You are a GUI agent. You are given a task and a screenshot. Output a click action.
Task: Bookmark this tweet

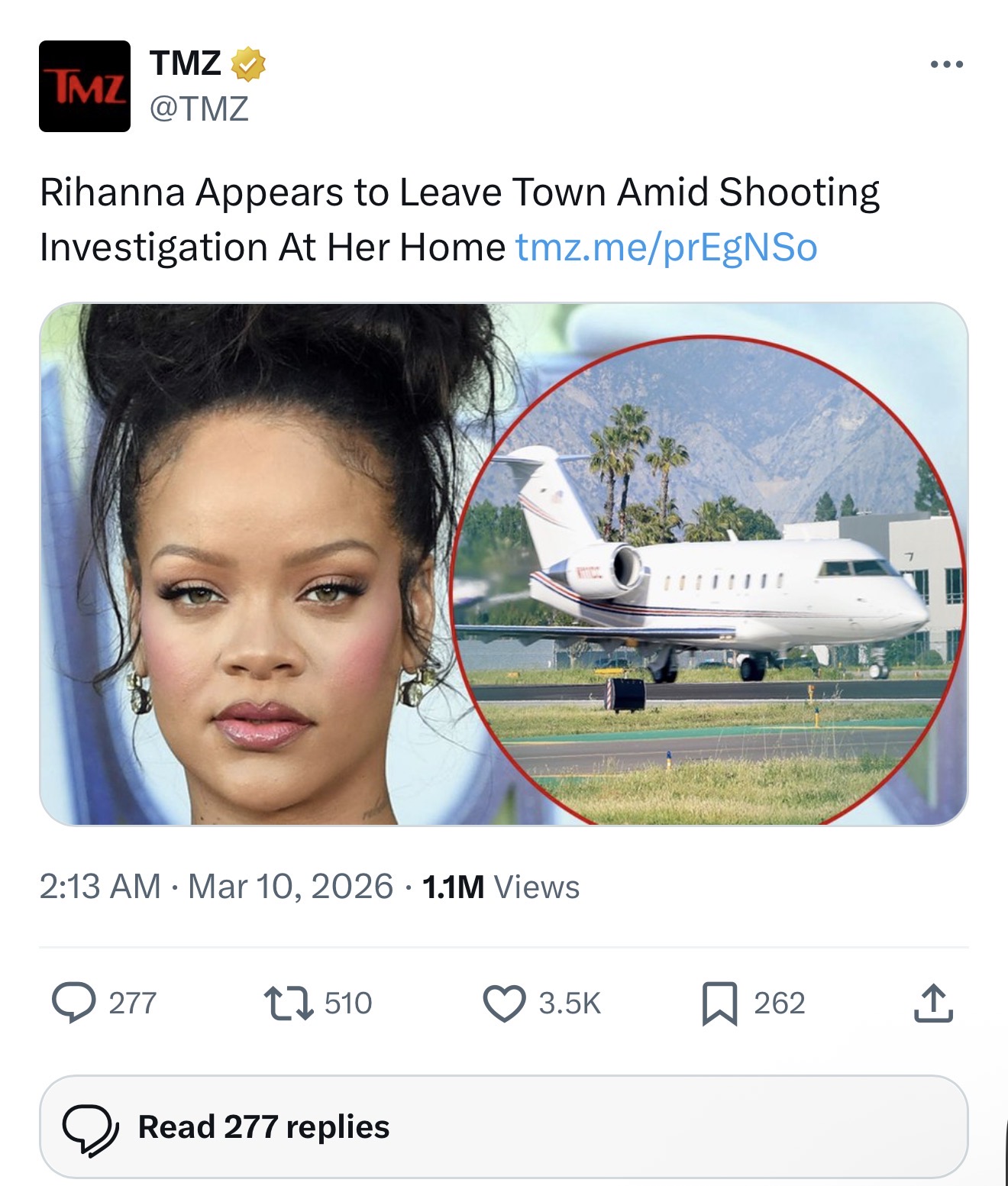[x=719, y=1003]
